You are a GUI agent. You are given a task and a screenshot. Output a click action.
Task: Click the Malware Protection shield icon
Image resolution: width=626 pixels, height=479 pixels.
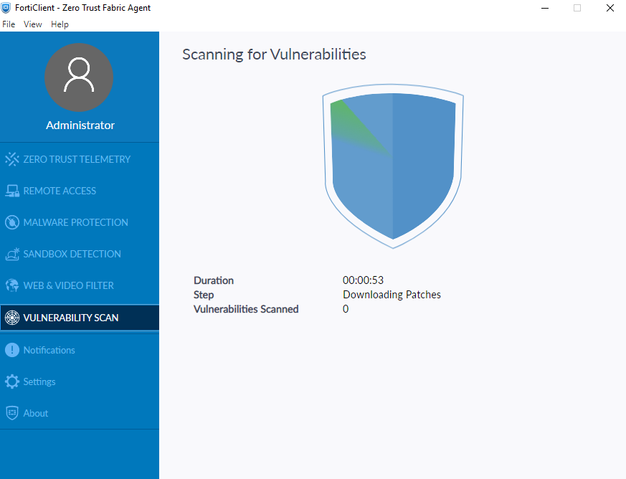point(12,222)
